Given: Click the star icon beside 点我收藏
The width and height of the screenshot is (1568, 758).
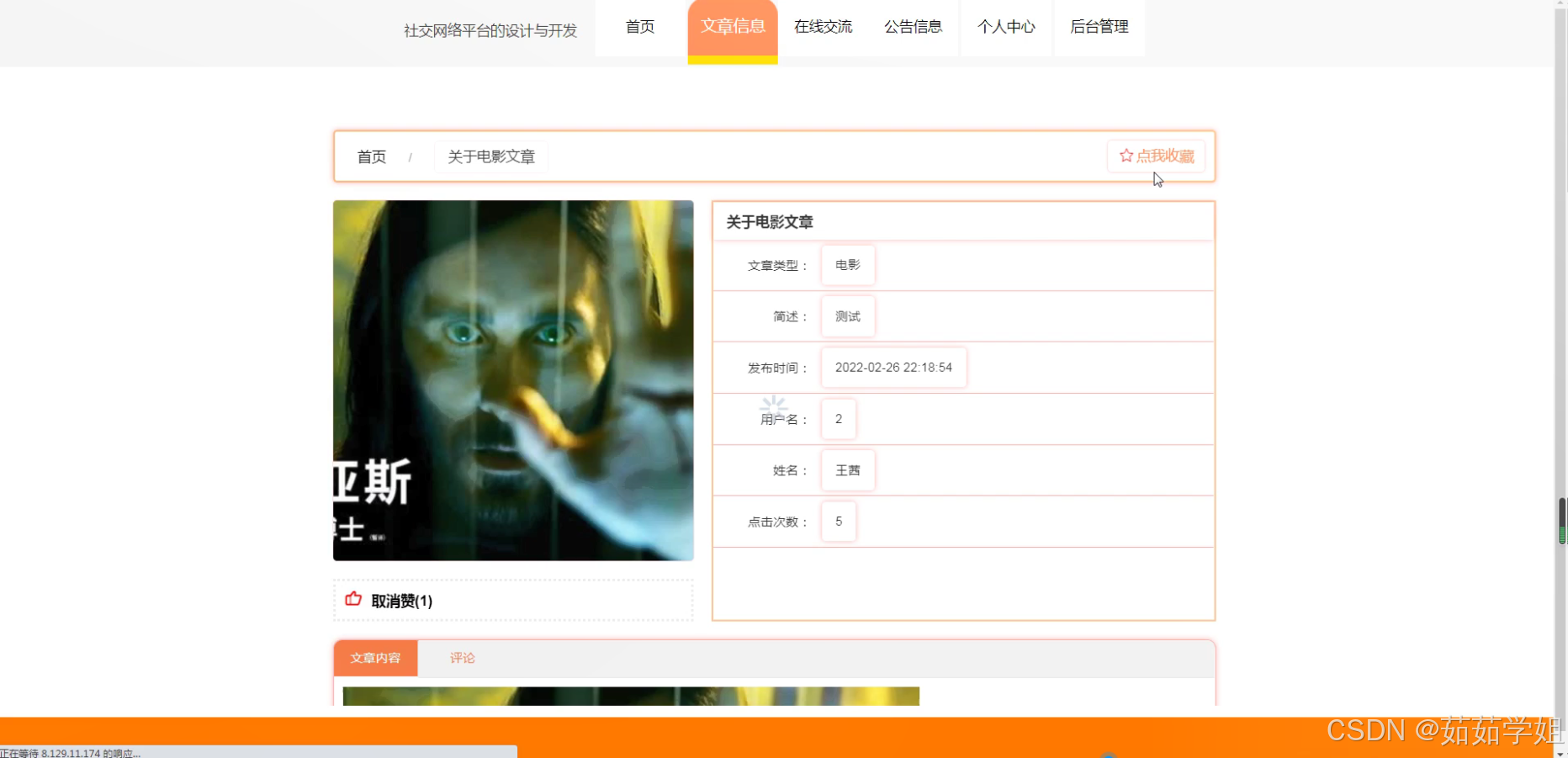Looking at the screenshot, I should click(1126, 156).
